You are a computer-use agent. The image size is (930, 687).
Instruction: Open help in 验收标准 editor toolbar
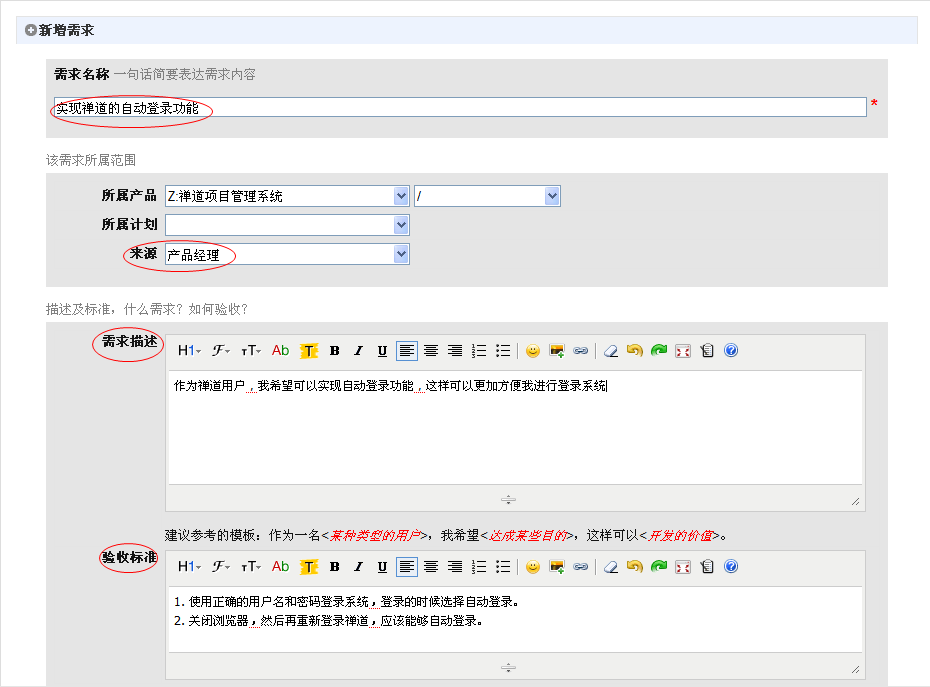click(731, 567)
